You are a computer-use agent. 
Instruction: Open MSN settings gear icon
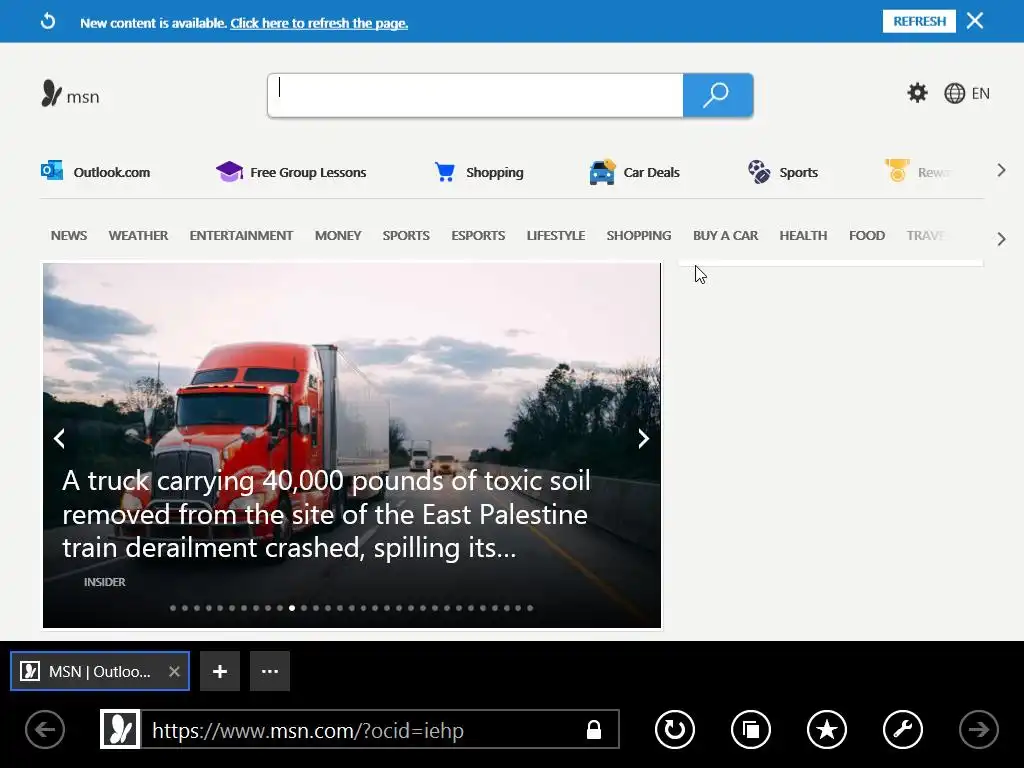tap(917, 93)
